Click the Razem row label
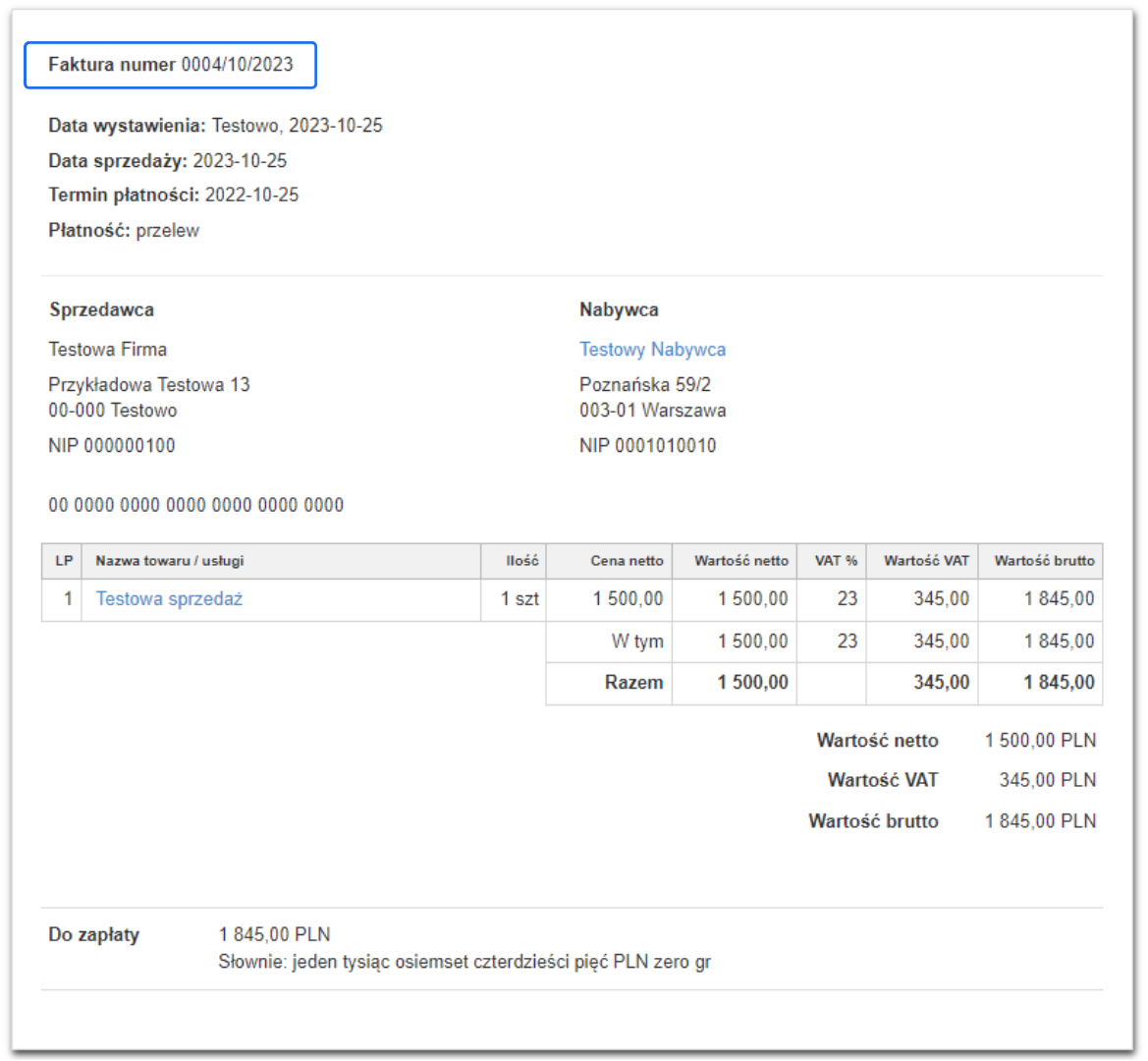1148x1061 pixels. [x=633, y=683]
